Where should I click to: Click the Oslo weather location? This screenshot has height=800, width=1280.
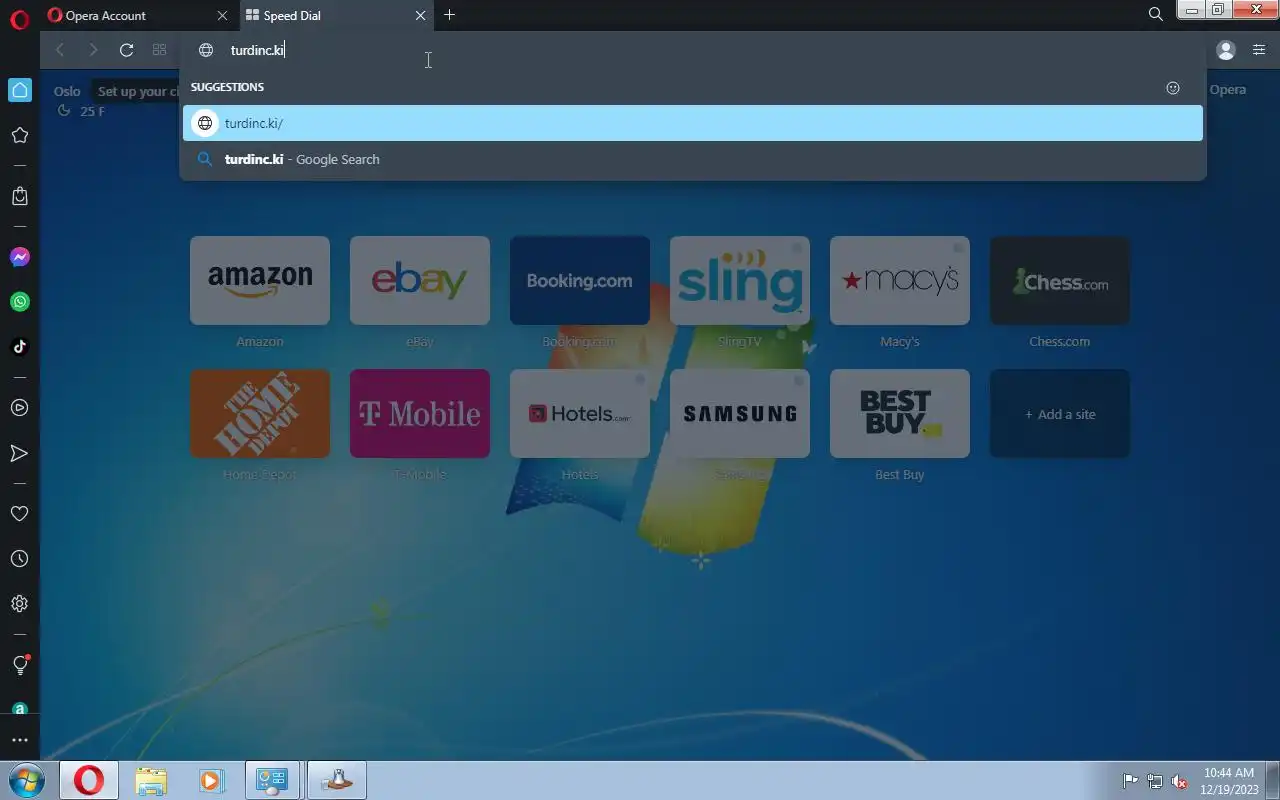[67, 91]
